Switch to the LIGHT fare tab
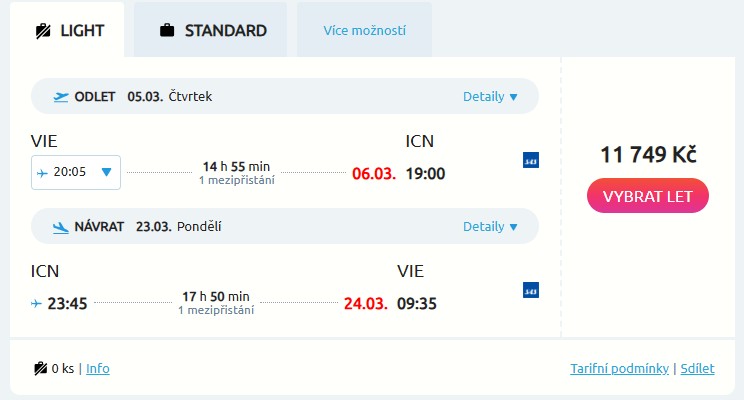Screen dimensions: 744x400 (68, 30)
